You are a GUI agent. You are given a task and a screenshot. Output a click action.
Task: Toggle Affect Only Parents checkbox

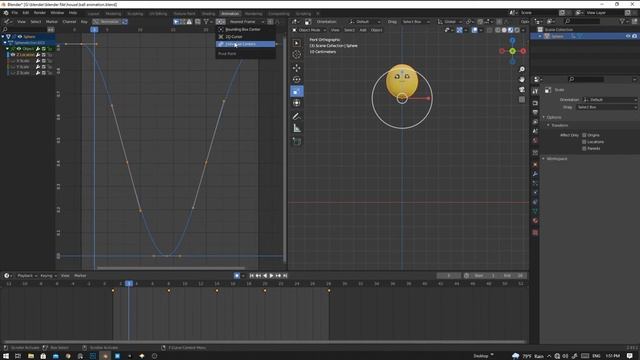tap(584, 149)
